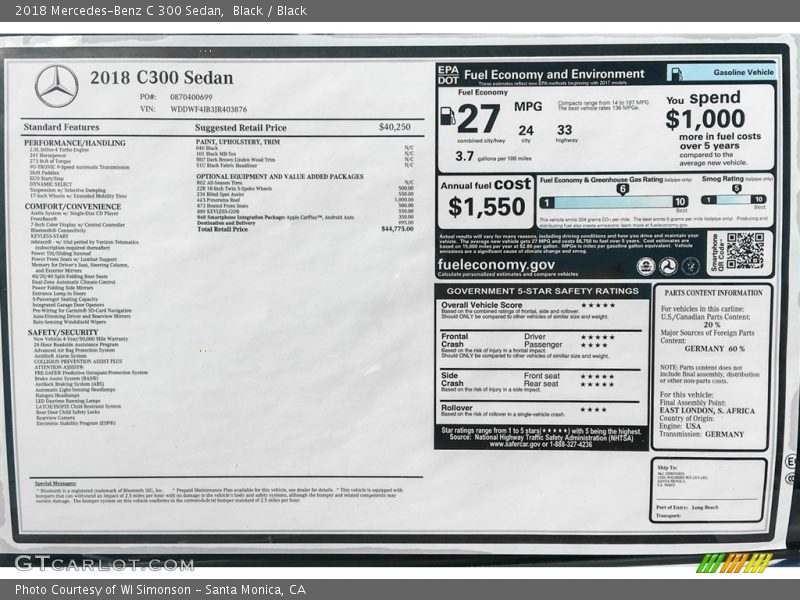Screen dimensions: 800x600
Task: Click the Overall Vehicle Score label
Action: point(482,305)
